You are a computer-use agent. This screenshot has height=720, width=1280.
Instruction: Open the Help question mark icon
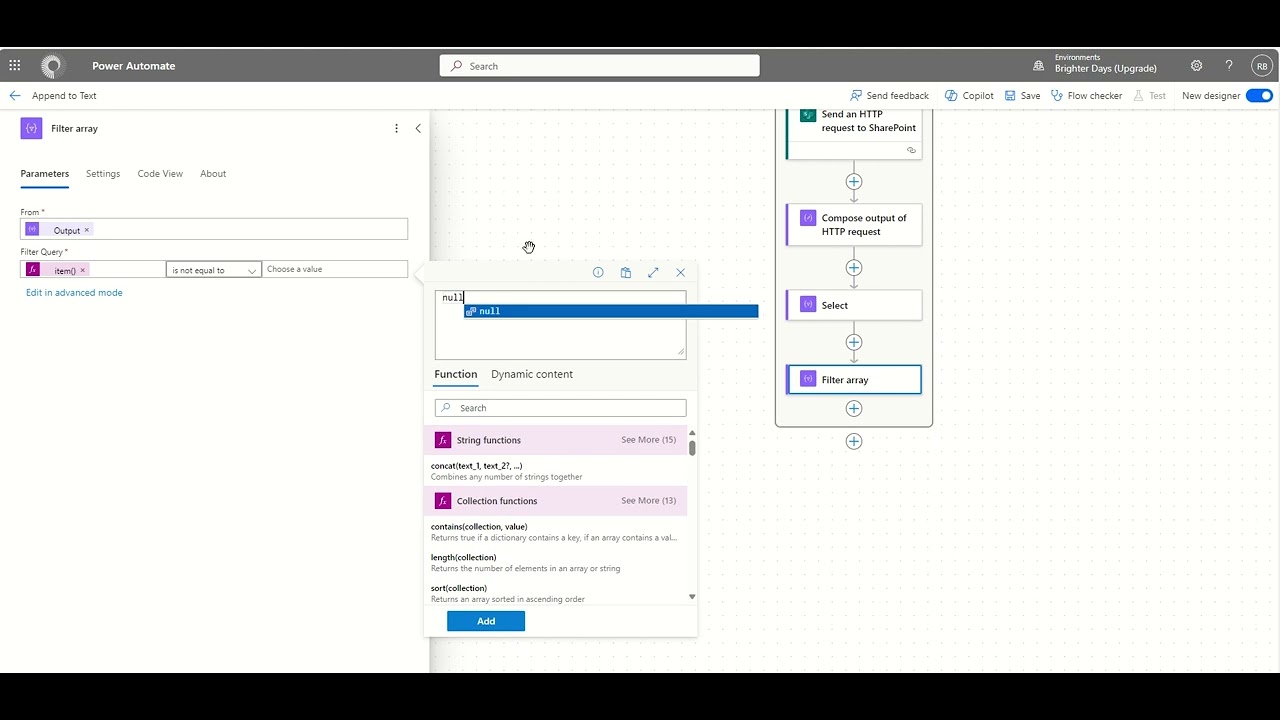pyautogui.click(x=1229, y=66)
